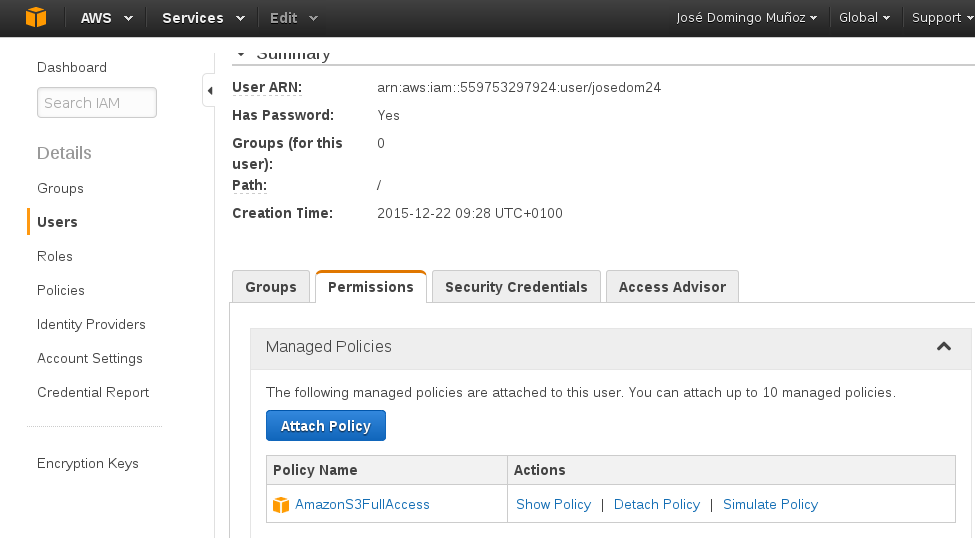Open the Services dropdown menu
975x538 pixels.
click(203, 18)
